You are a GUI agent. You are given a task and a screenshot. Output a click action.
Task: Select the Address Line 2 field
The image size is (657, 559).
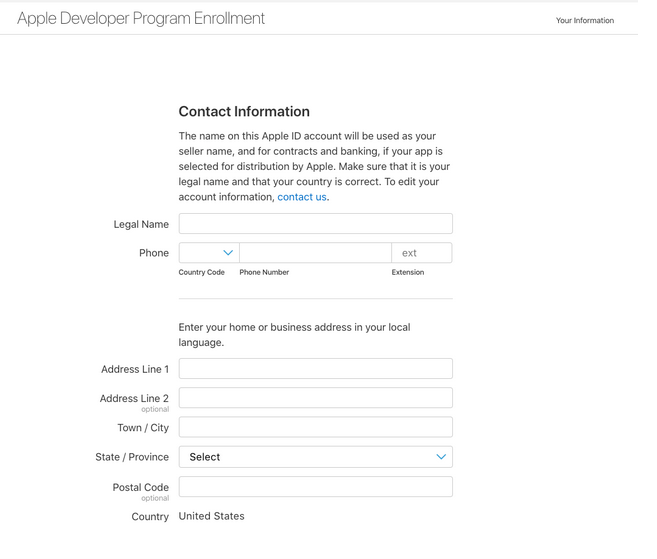point(316,398)
